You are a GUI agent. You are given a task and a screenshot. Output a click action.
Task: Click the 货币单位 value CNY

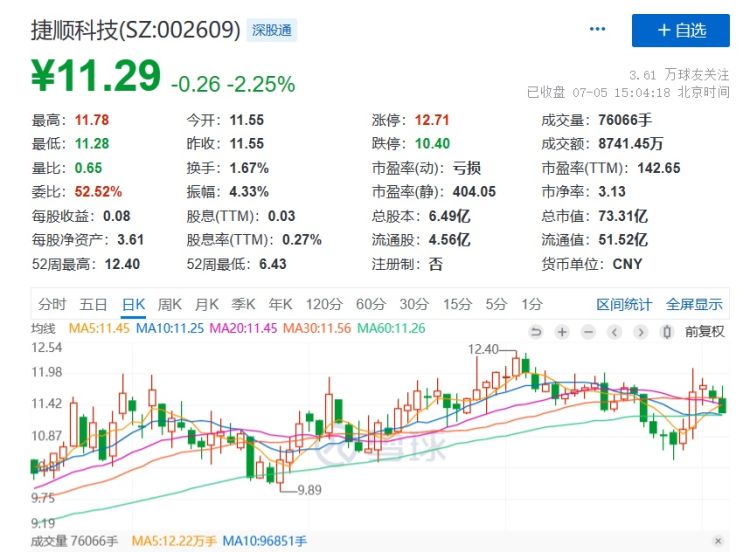pos(628,264)
